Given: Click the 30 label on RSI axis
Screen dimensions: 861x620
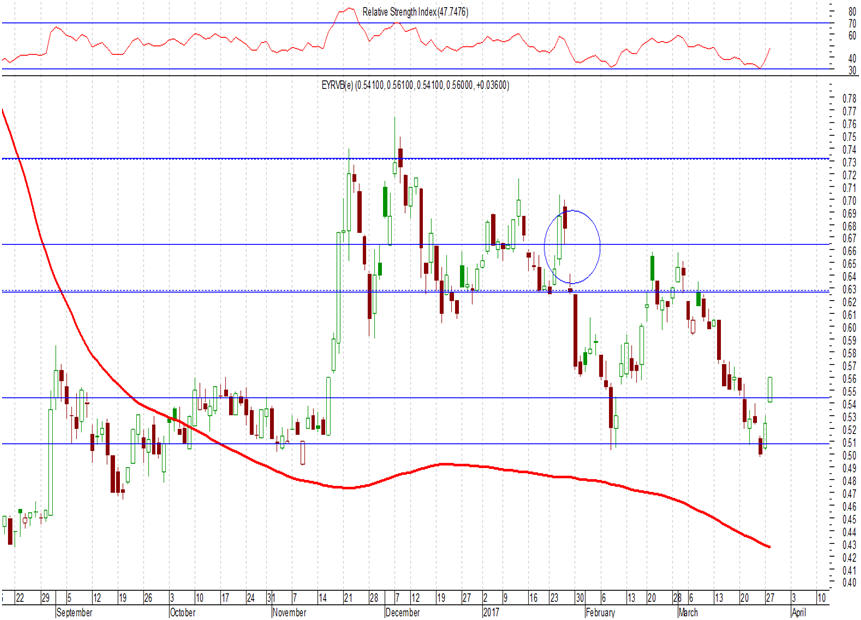Looking at the screenshot, I should click(852, 70).
